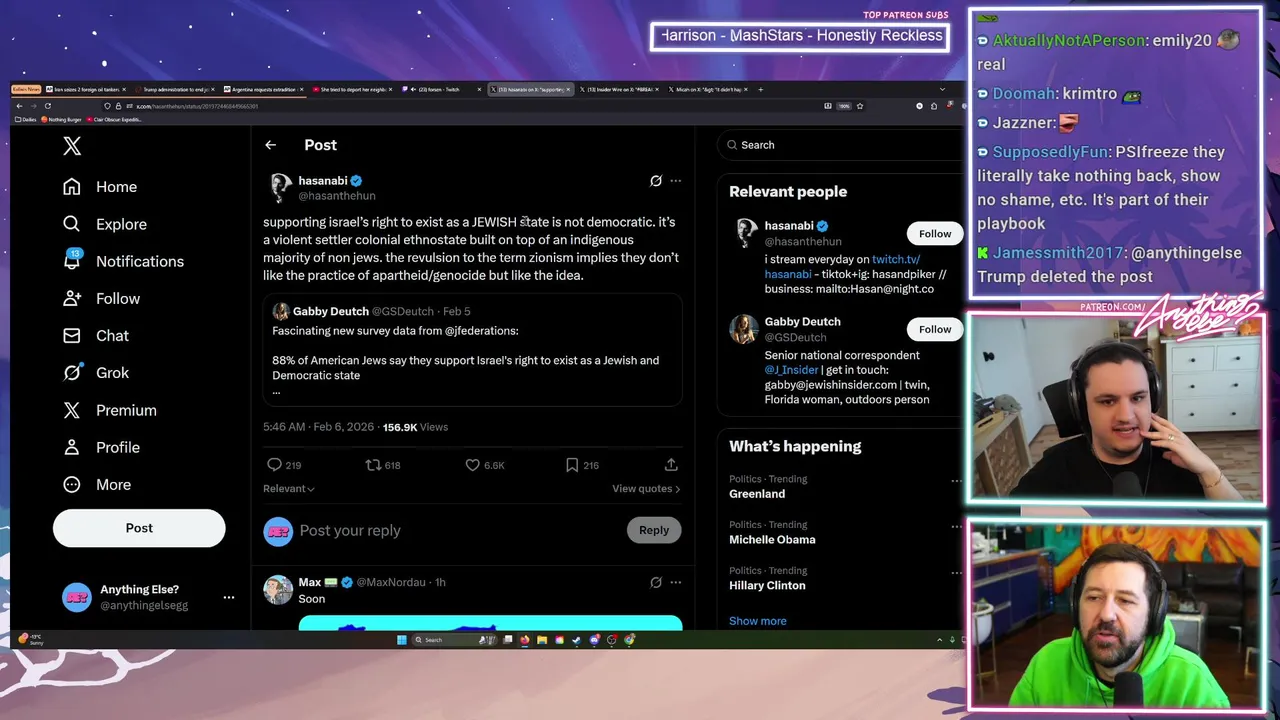
Task: Click the back arrow next to Post
Action: pyautogui.click(x=270, y=145)
